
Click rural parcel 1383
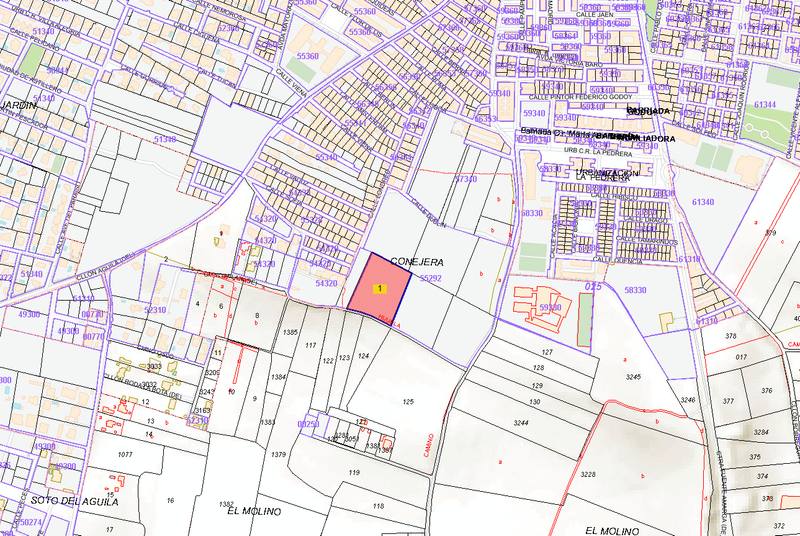pyautogui.click(x=268, y=422)
